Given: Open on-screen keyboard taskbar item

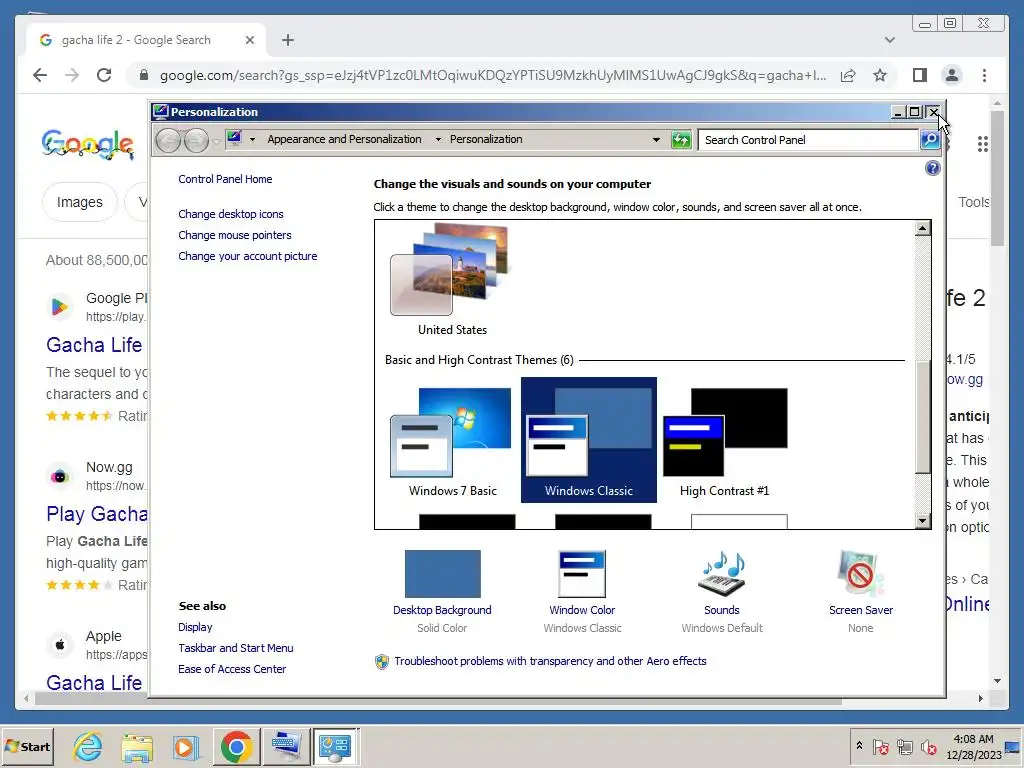Looking at the screenshot, I should coord(286,746).
